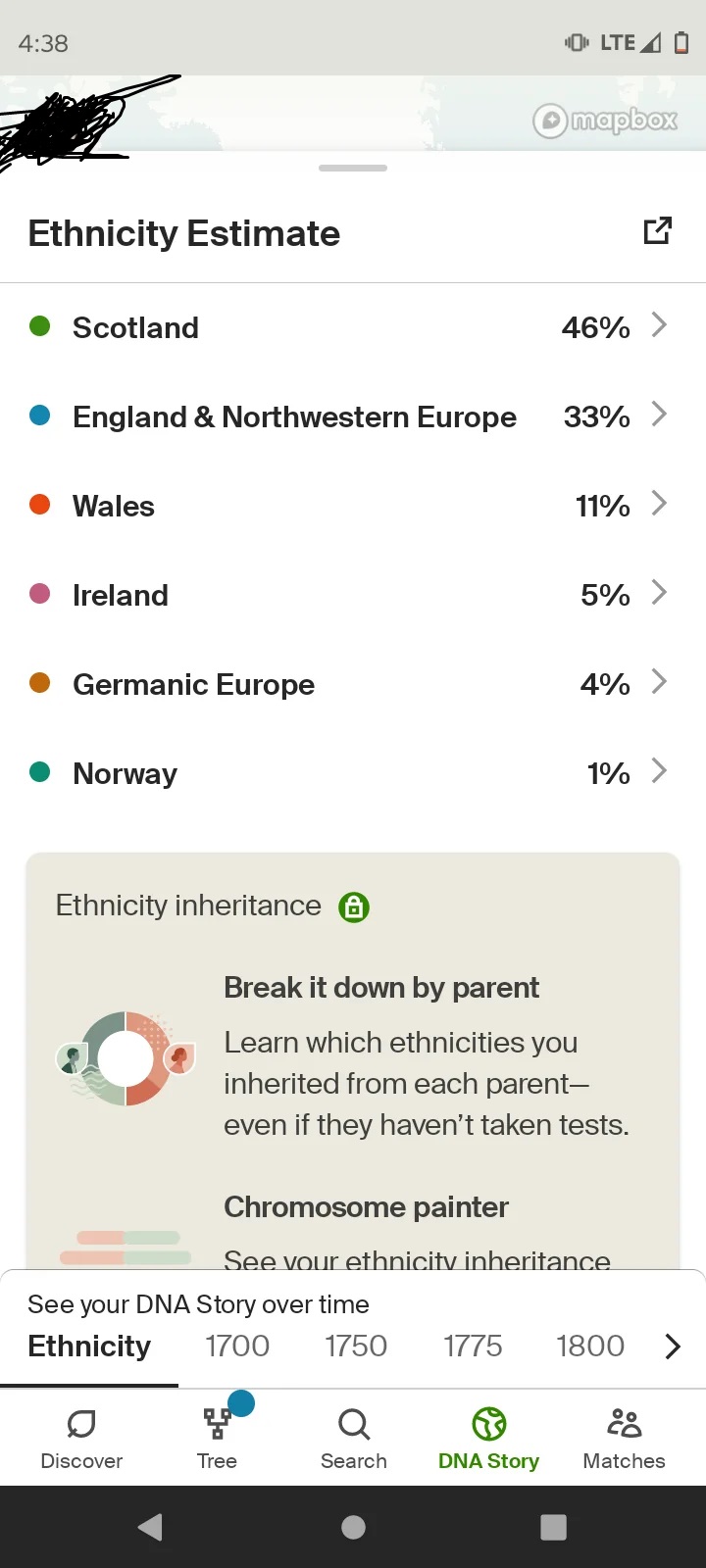Expand the Norway 1% chevron
Image resolution: width=706 pixels, height=1568 pixels.
659,771
